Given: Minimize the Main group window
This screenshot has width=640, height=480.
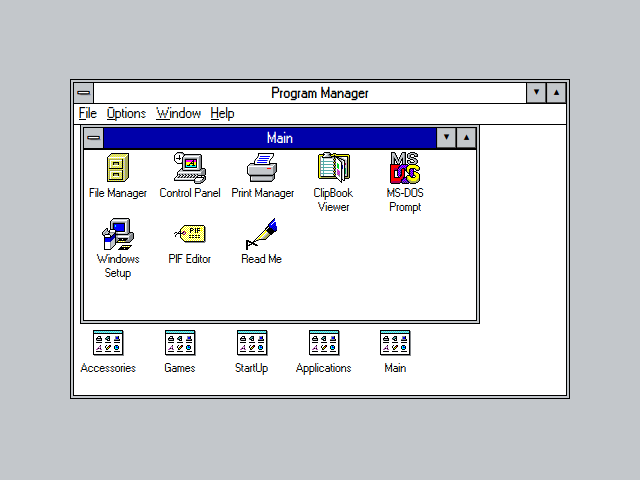Looking at the screenshot, I should click(446, 138).
